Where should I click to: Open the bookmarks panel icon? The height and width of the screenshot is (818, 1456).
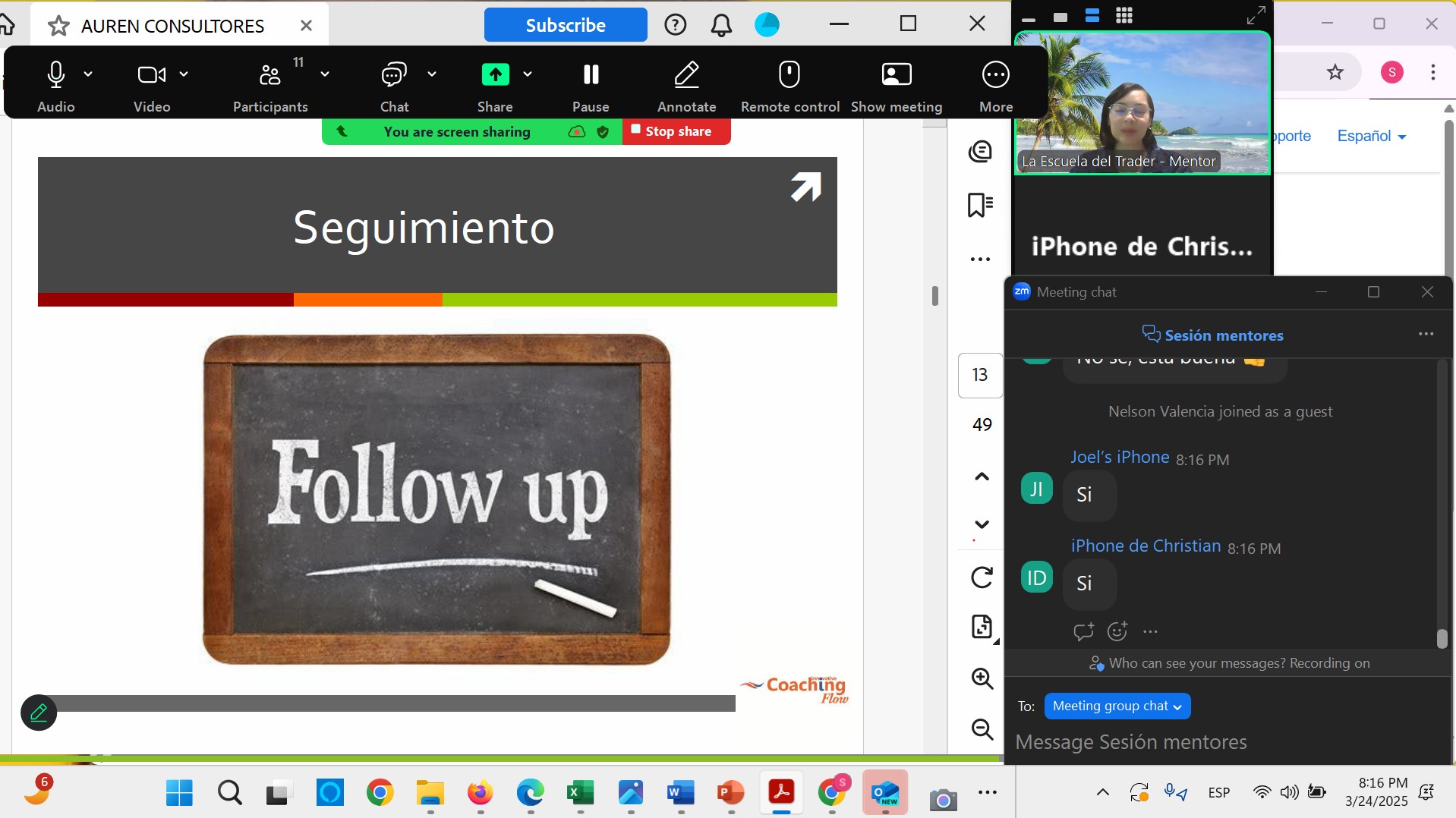pyautogui.click(x=980, y=205)
